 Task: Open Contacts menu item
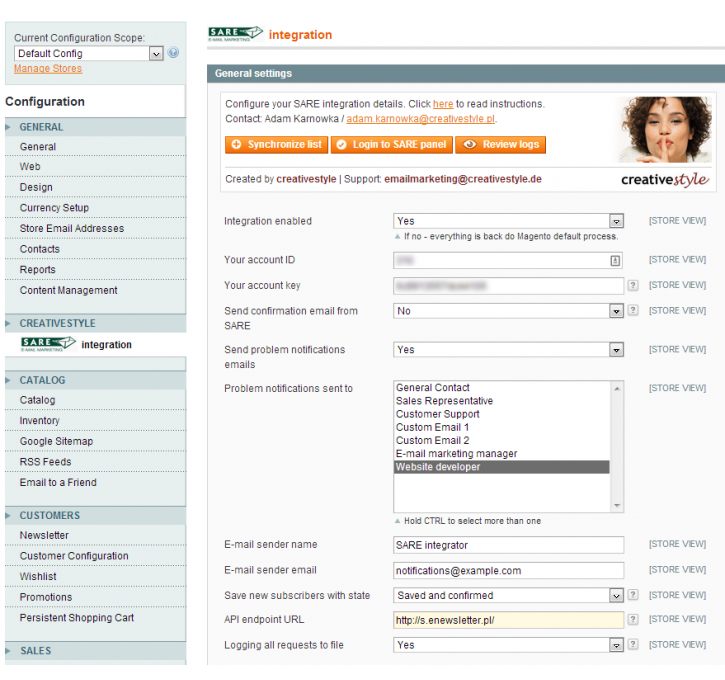click(96, 249)
